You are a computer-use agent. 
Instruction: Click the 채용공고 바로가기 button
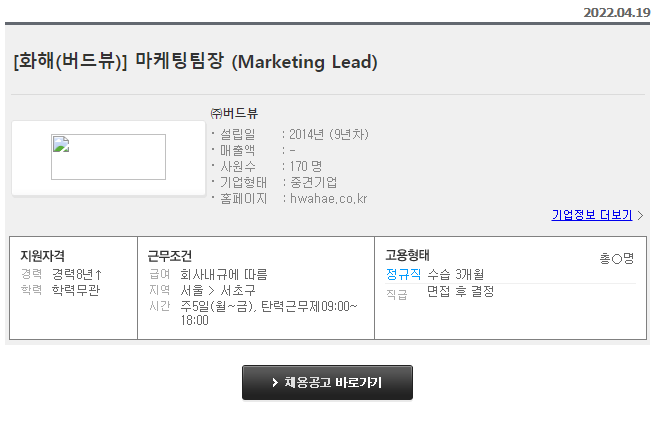point(327,382)
